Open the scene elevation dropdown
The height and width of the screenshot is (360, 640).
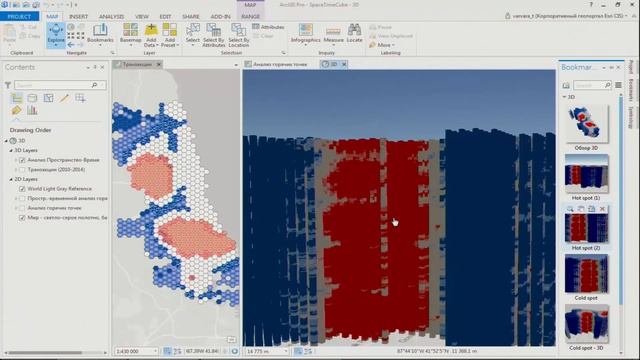pyautogui.click(x=285, y=351)
